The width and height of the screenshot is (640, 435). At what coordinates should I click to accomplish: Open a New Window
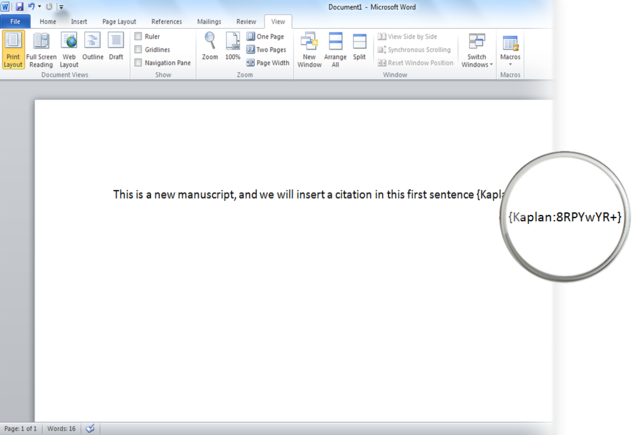tap(309, 50)
